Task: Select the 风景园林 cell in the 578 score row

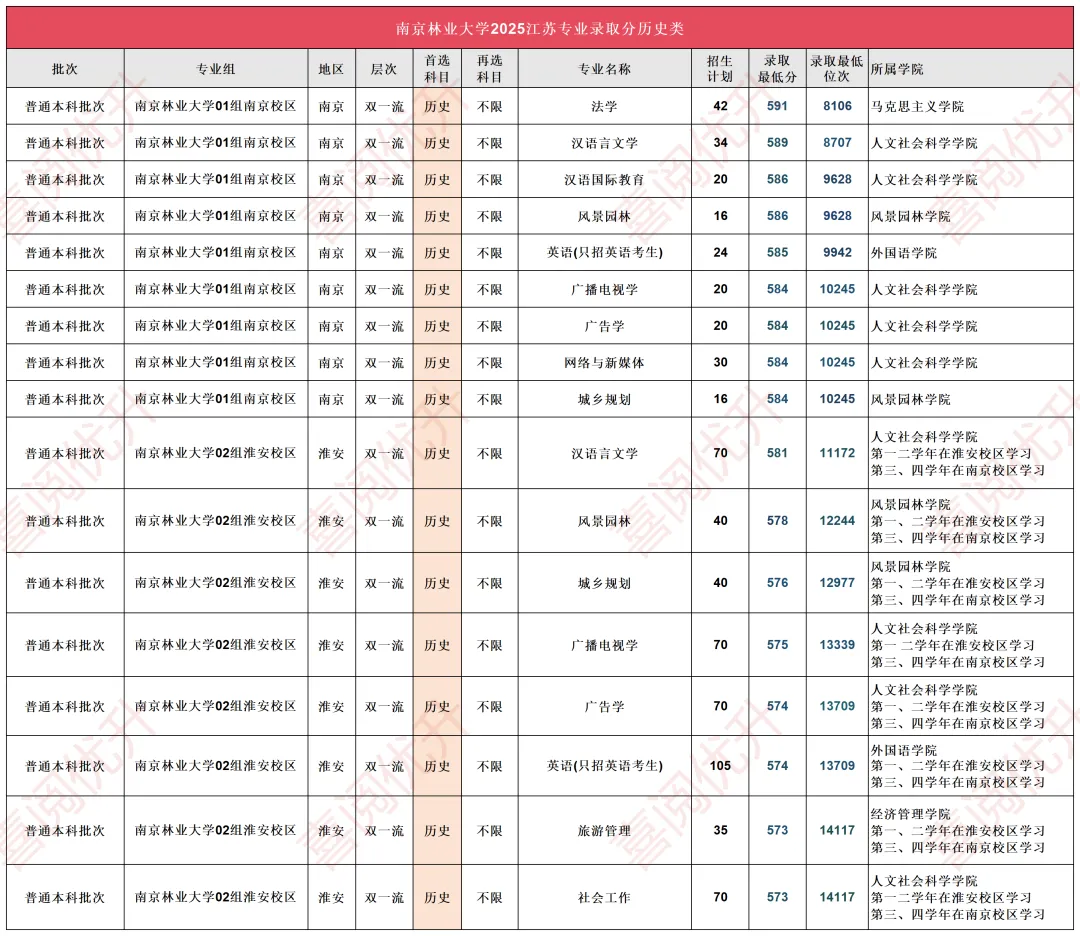Action: pos(604,521)
